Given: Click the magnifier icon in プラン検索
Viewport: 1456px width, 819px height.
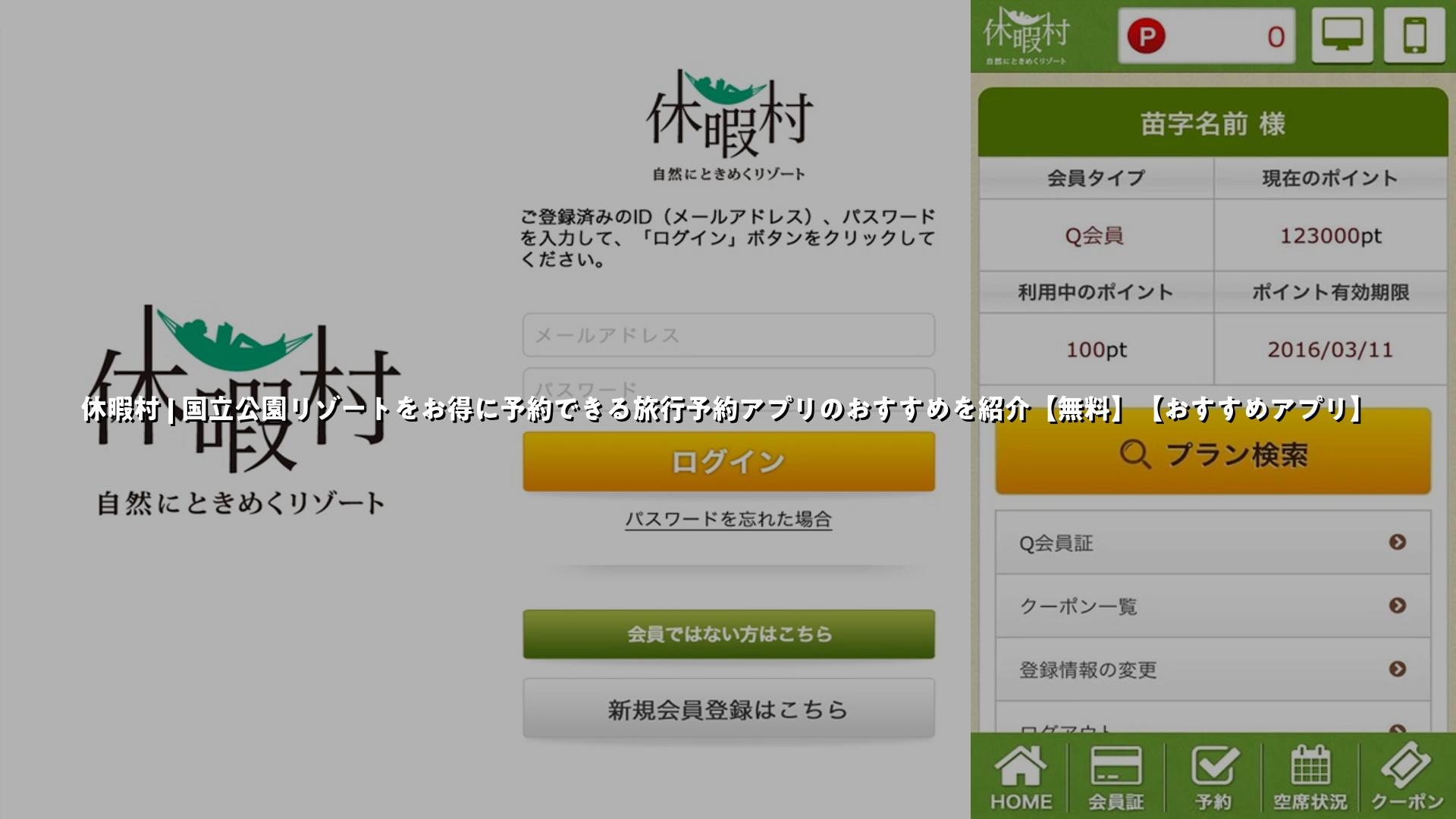Looking at the screenshot, I should 1135,454.
